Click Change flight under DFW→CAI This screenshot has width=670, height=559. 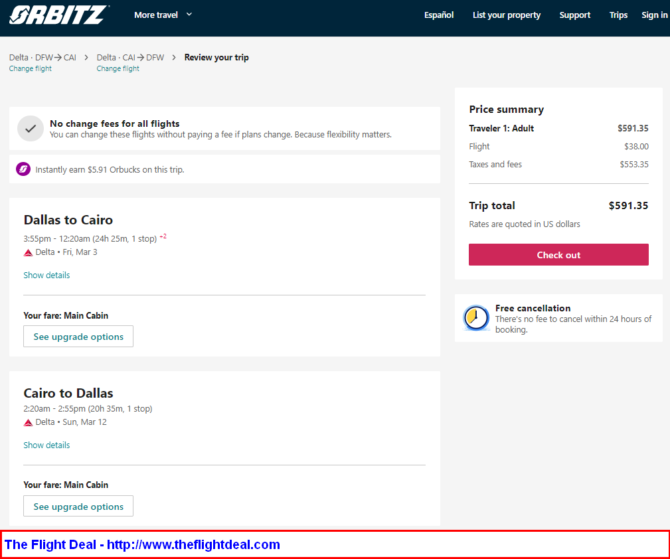(30, 68)
